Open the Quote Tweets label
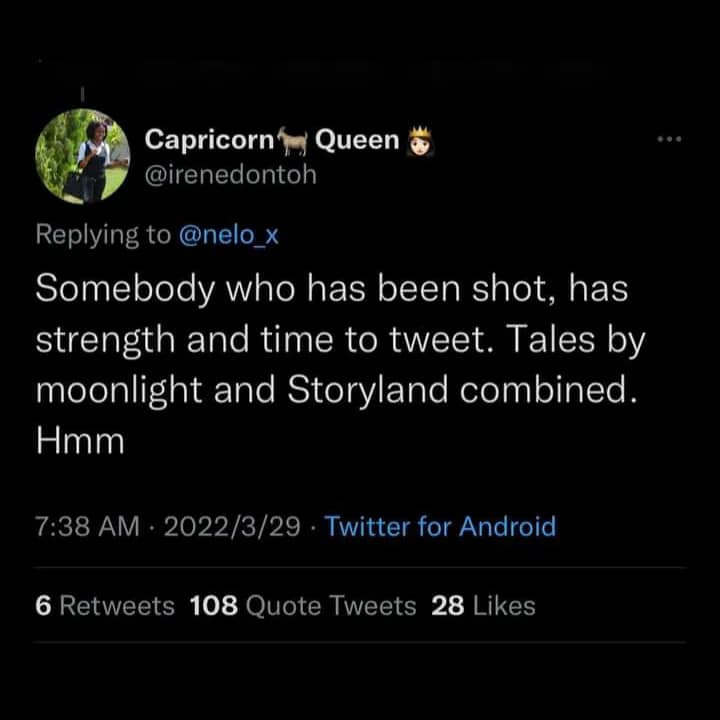The width and height of the screenshot is (720, 720). coord(330,605)
